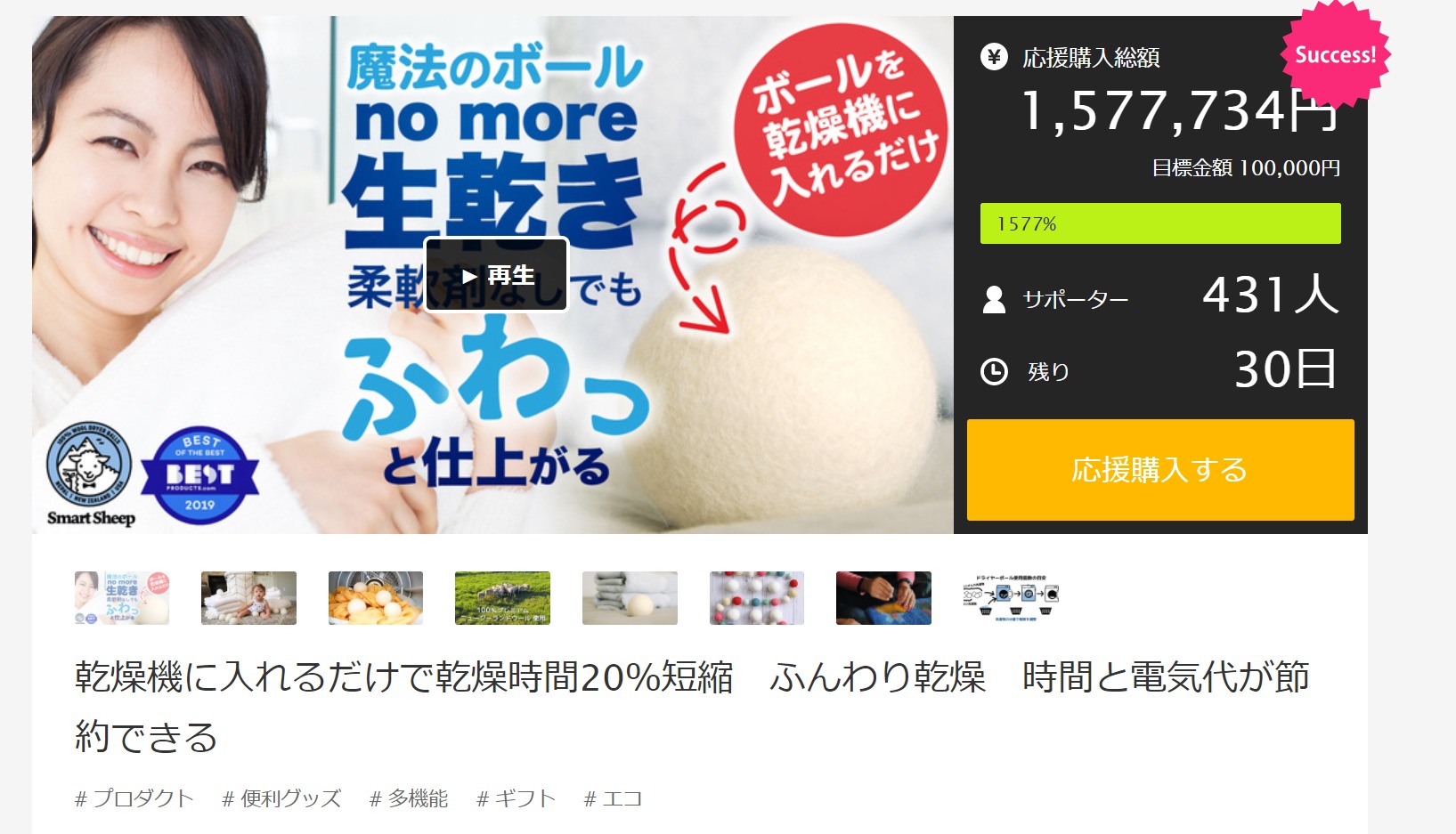1456x834 pixels.
Task: Click the green 1577% progress bar
Action: 1160,223
